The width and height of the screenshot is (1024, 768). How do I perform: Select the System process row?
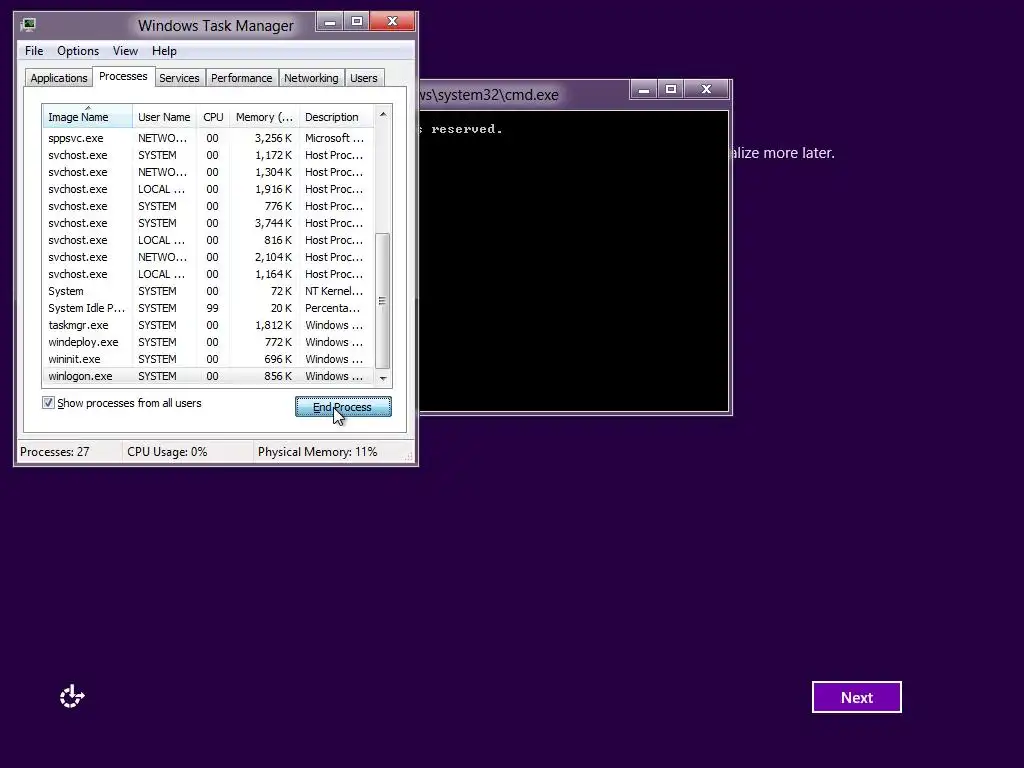tap(208, 291)
